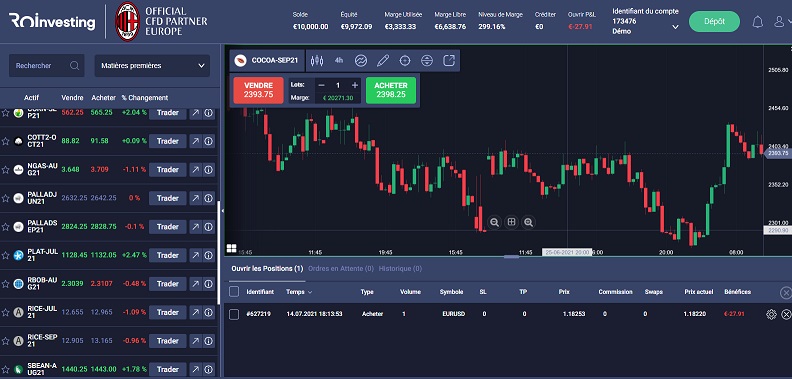Reset chart zoom with grid icon
The image size is (792, 379).
tap(511, 222)
